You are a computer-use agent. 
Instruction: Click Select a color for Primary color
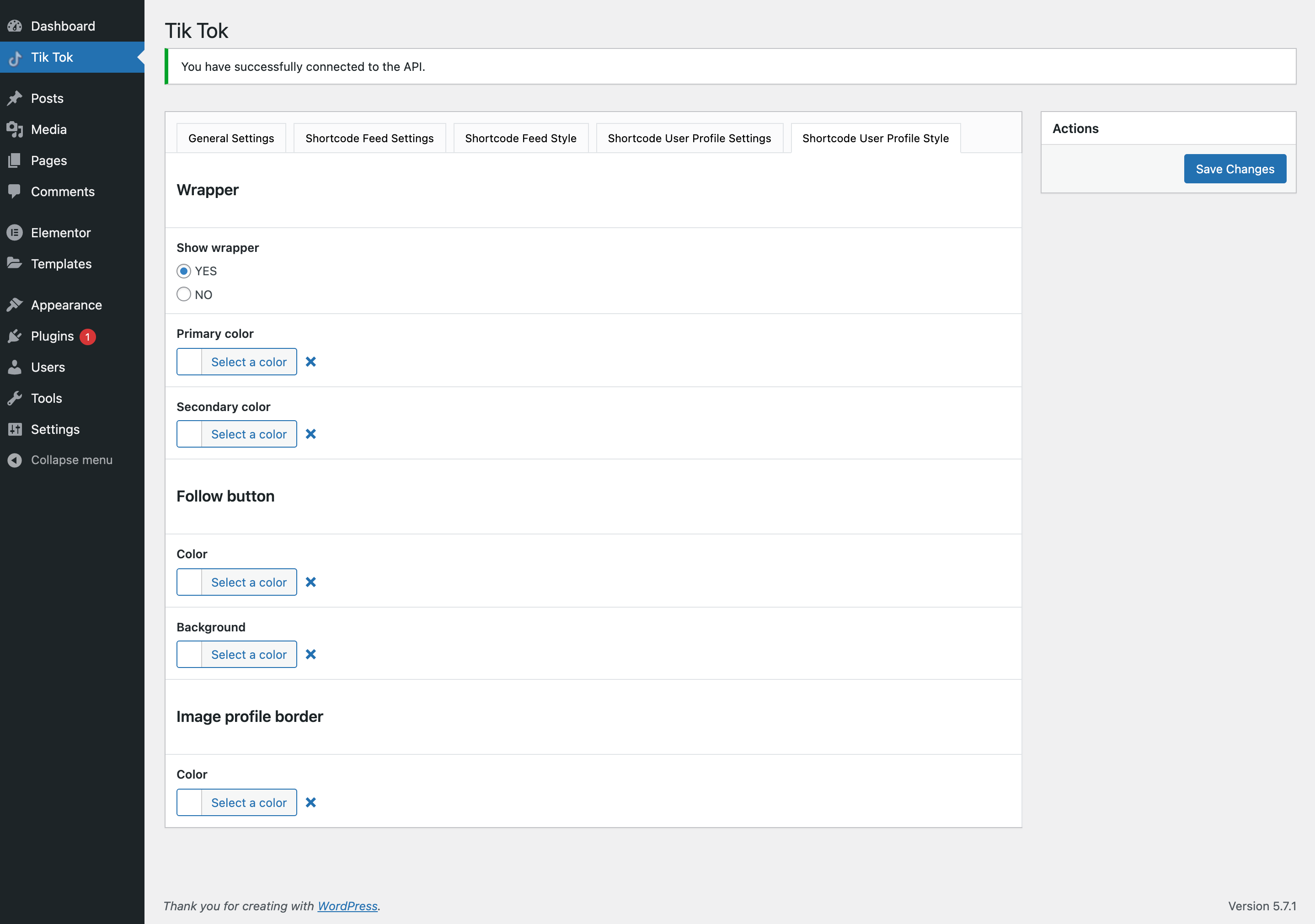(249, 362)
